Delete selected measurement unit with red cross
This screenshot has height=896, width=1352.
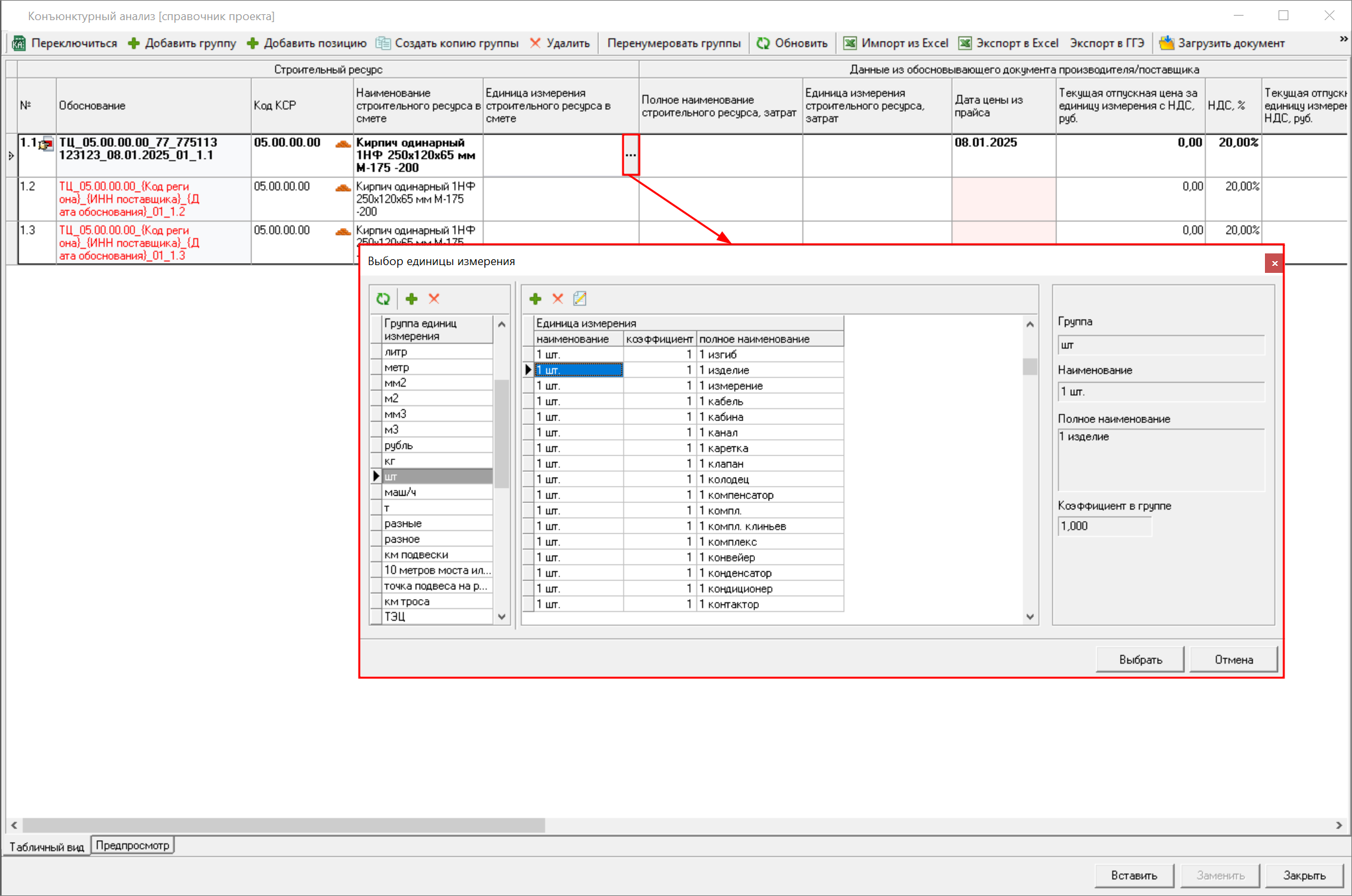[x=557, y=299]
